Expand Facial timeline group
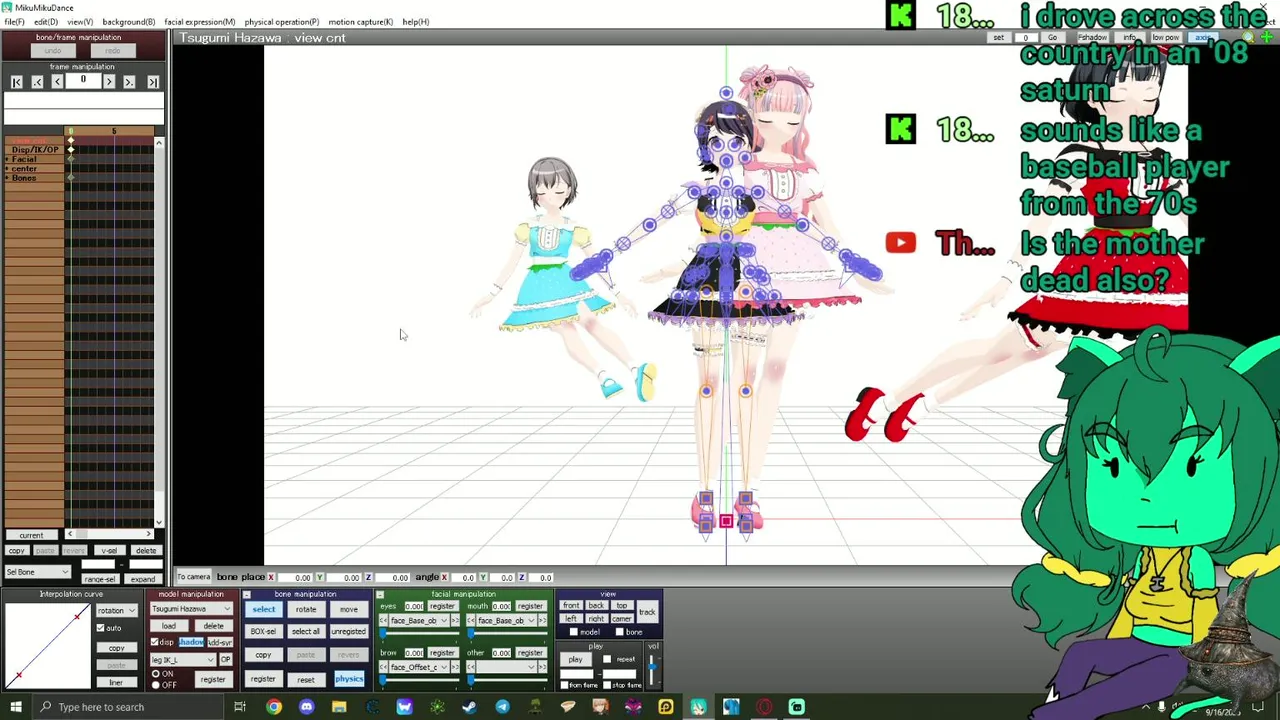1280x720 pixels. pyautogui.click(x=7, y=160)
